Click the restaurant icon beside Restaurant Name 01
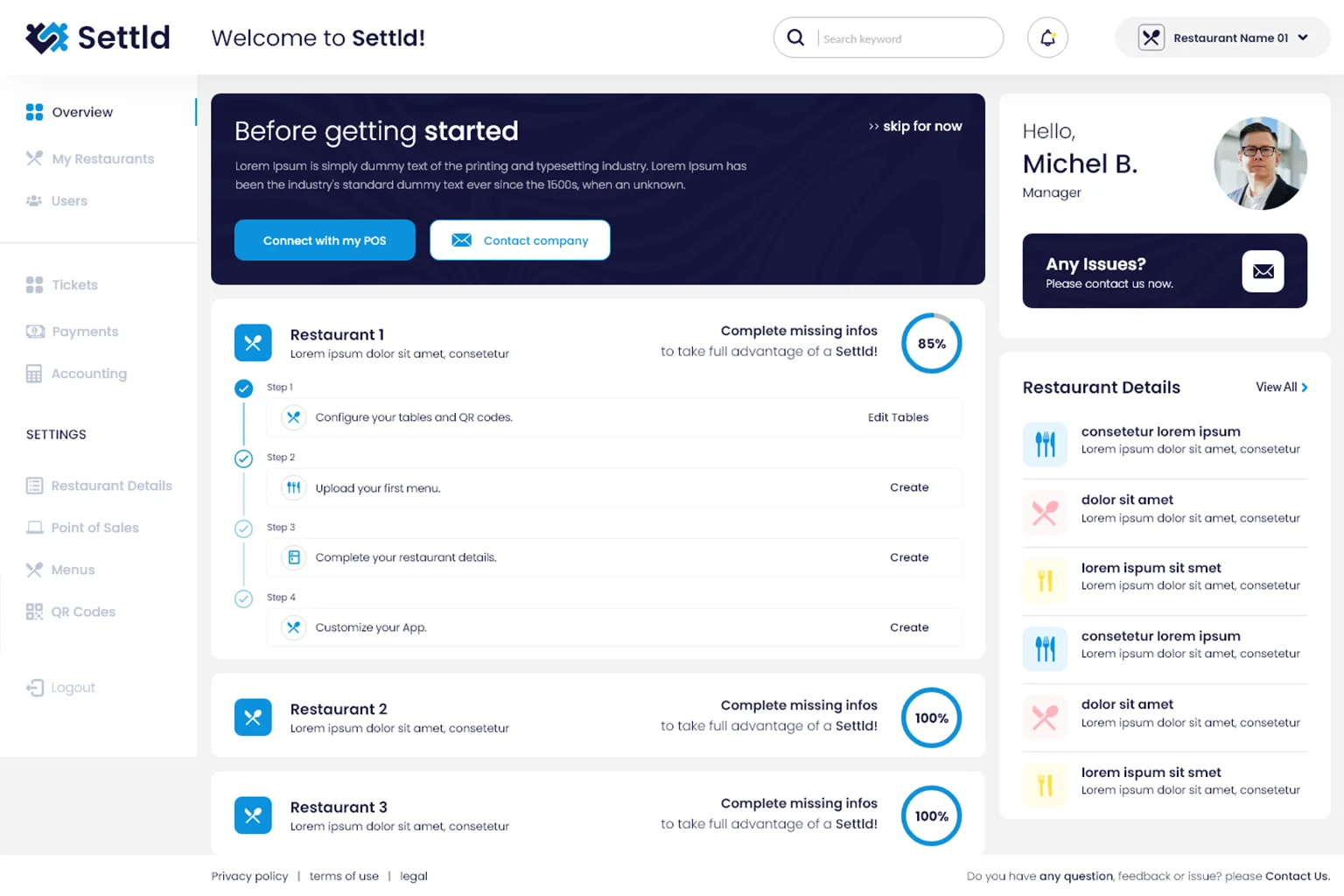Screen dimensions: 1344x896 point(1151,38)
